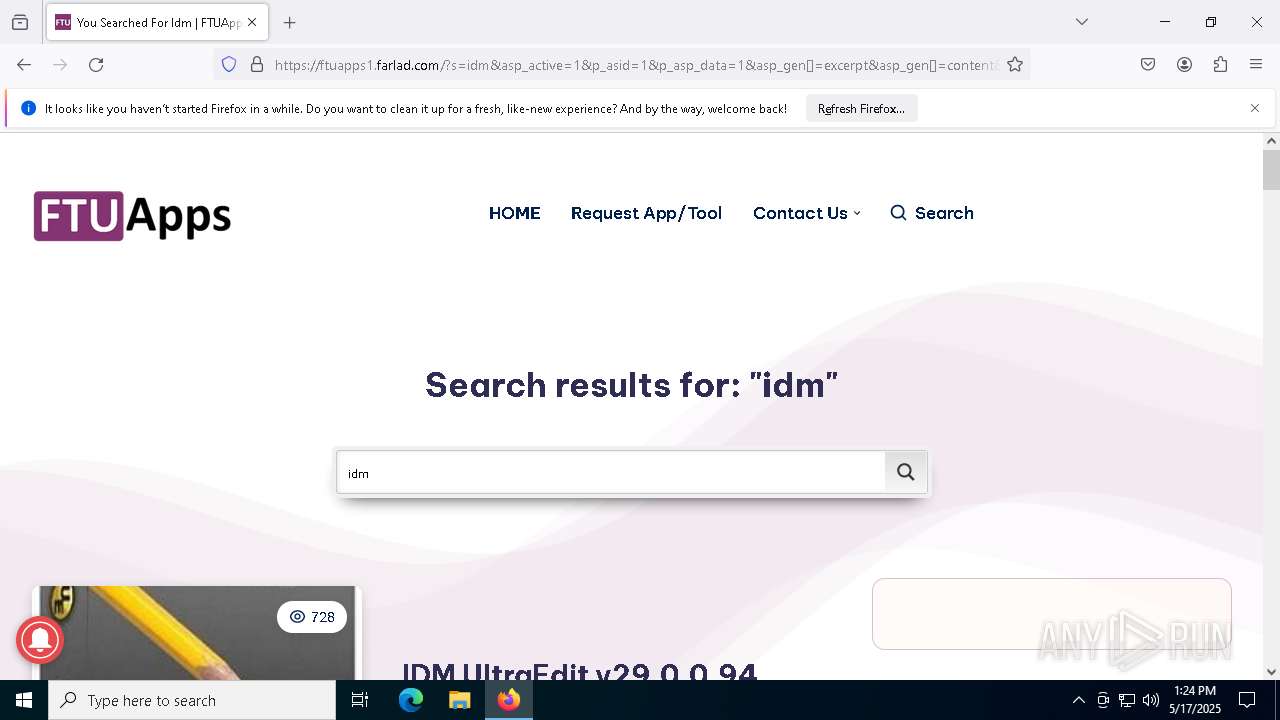The width and height of the screenshot is (1280, 720).
Task: Click the Refresh Firefox button
Action: [861, 108]
